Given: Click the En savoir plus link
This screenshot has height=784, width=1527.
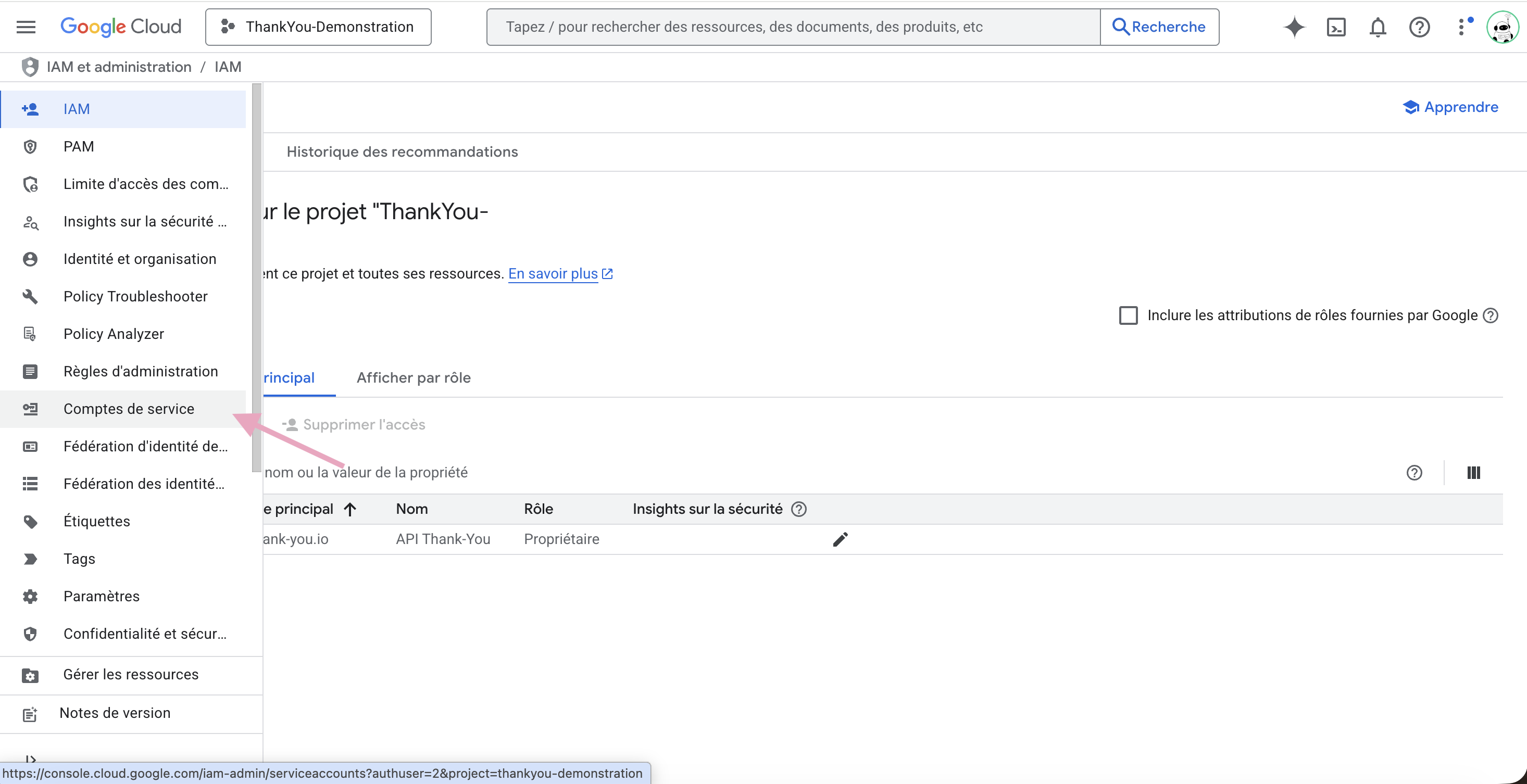Looking at the screenshot, I should click(553, 274).
